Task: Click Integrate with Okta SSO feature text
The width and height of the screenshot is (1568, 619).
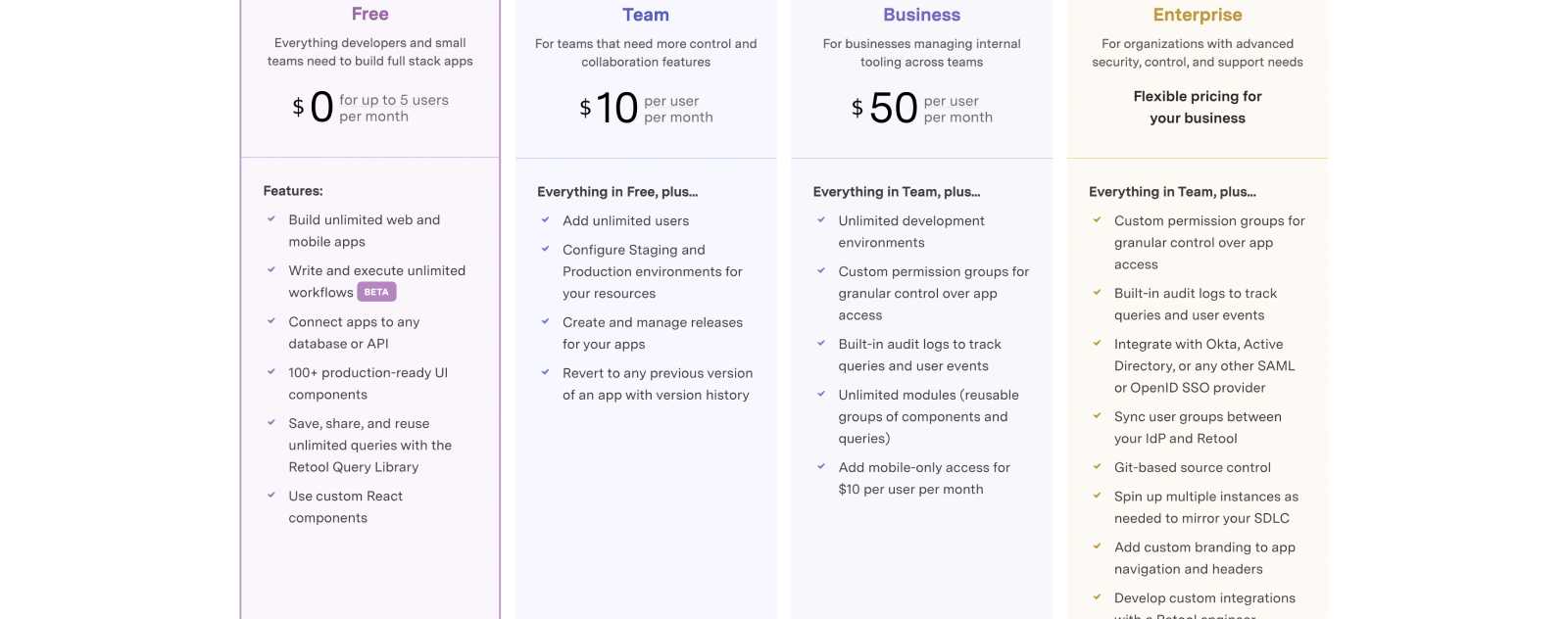Action: [x=1204, y=365]
